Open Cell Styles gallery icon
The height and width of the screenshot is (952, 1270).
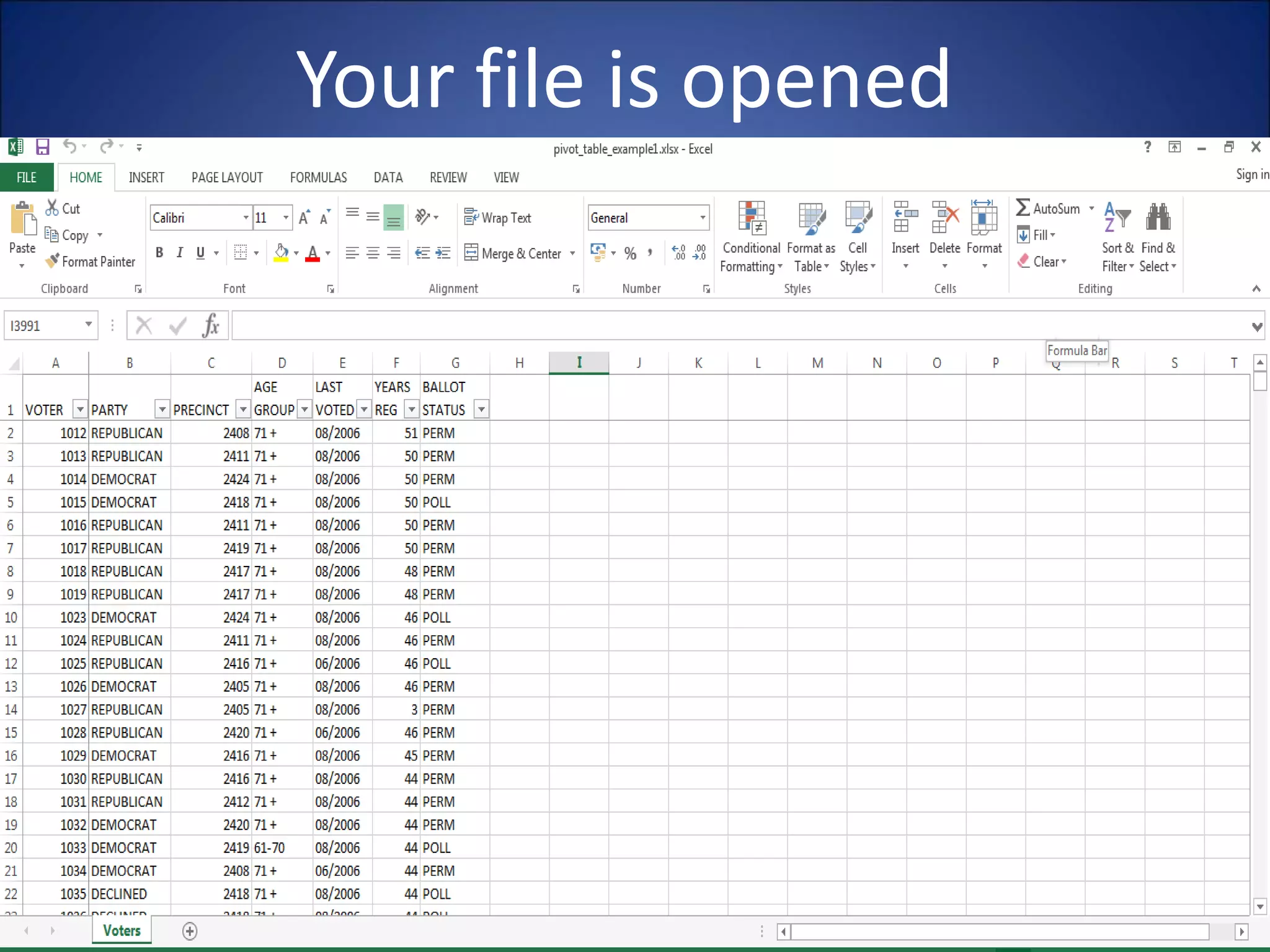point(858,218)
